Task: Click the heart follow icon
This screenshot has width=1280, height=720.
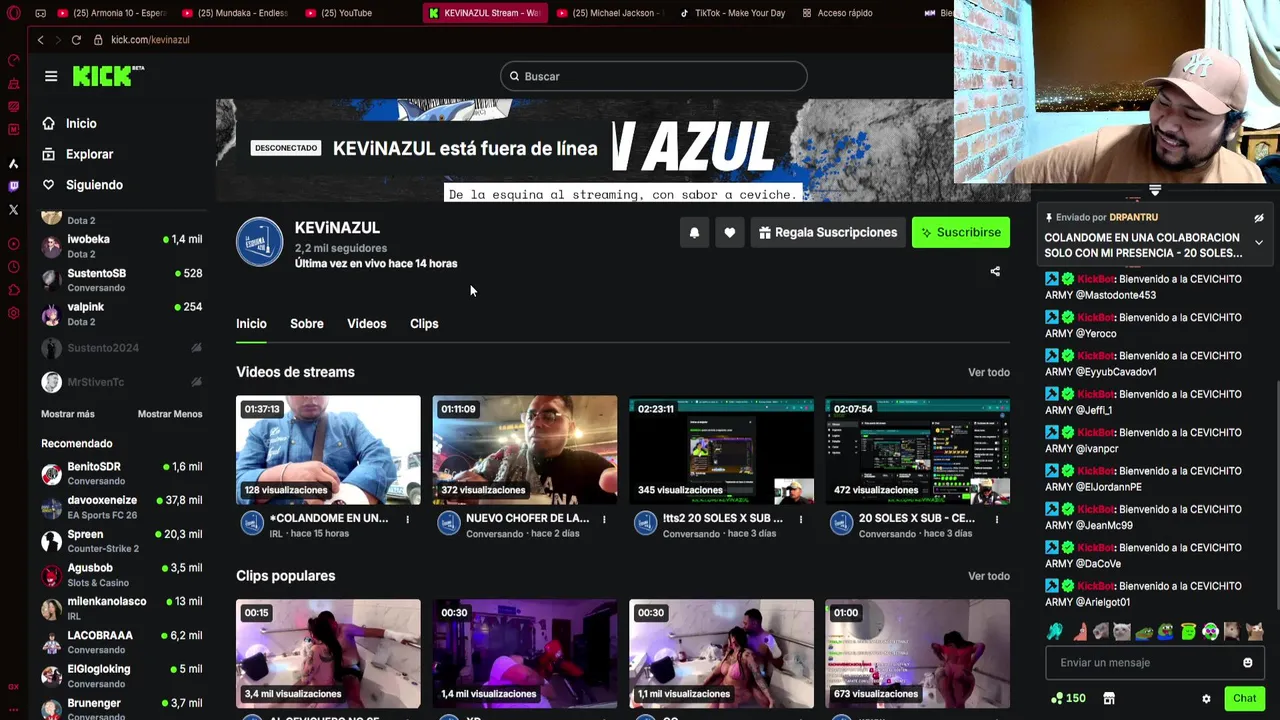Action: point(730,232)
